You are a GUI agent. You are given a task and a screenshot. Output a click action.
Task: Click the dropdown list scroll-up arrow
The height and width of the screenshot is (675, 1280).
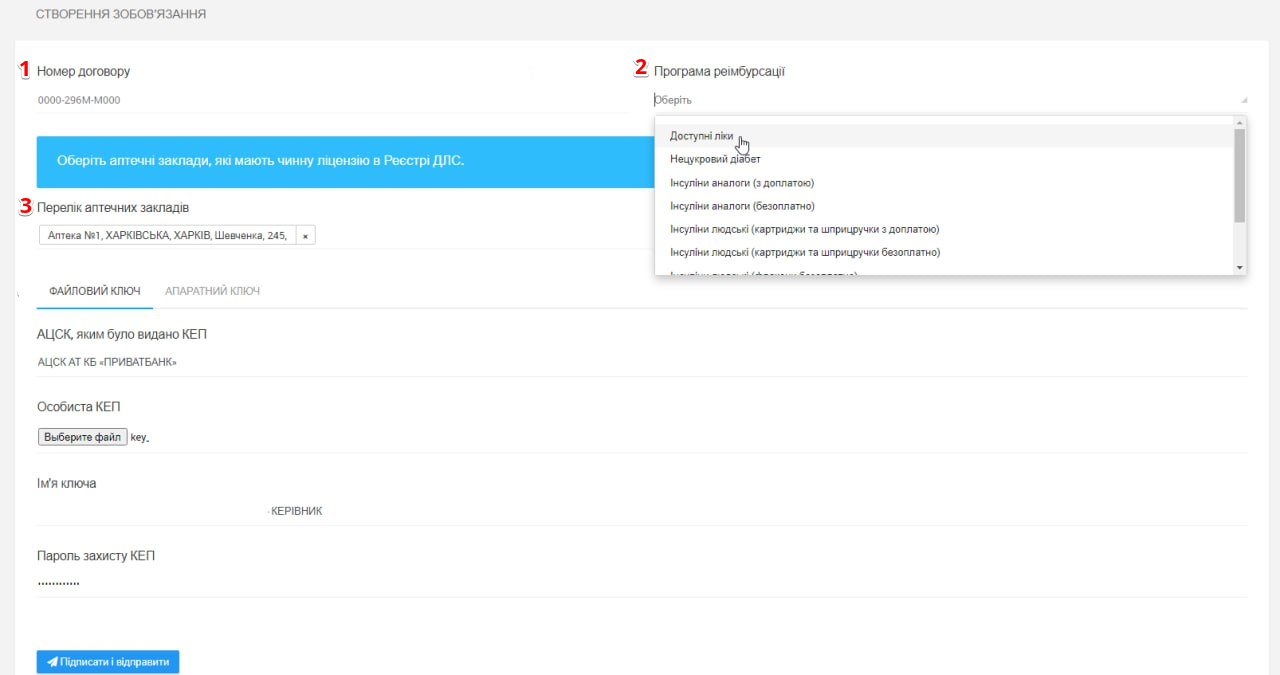[x=1240, y=123]
